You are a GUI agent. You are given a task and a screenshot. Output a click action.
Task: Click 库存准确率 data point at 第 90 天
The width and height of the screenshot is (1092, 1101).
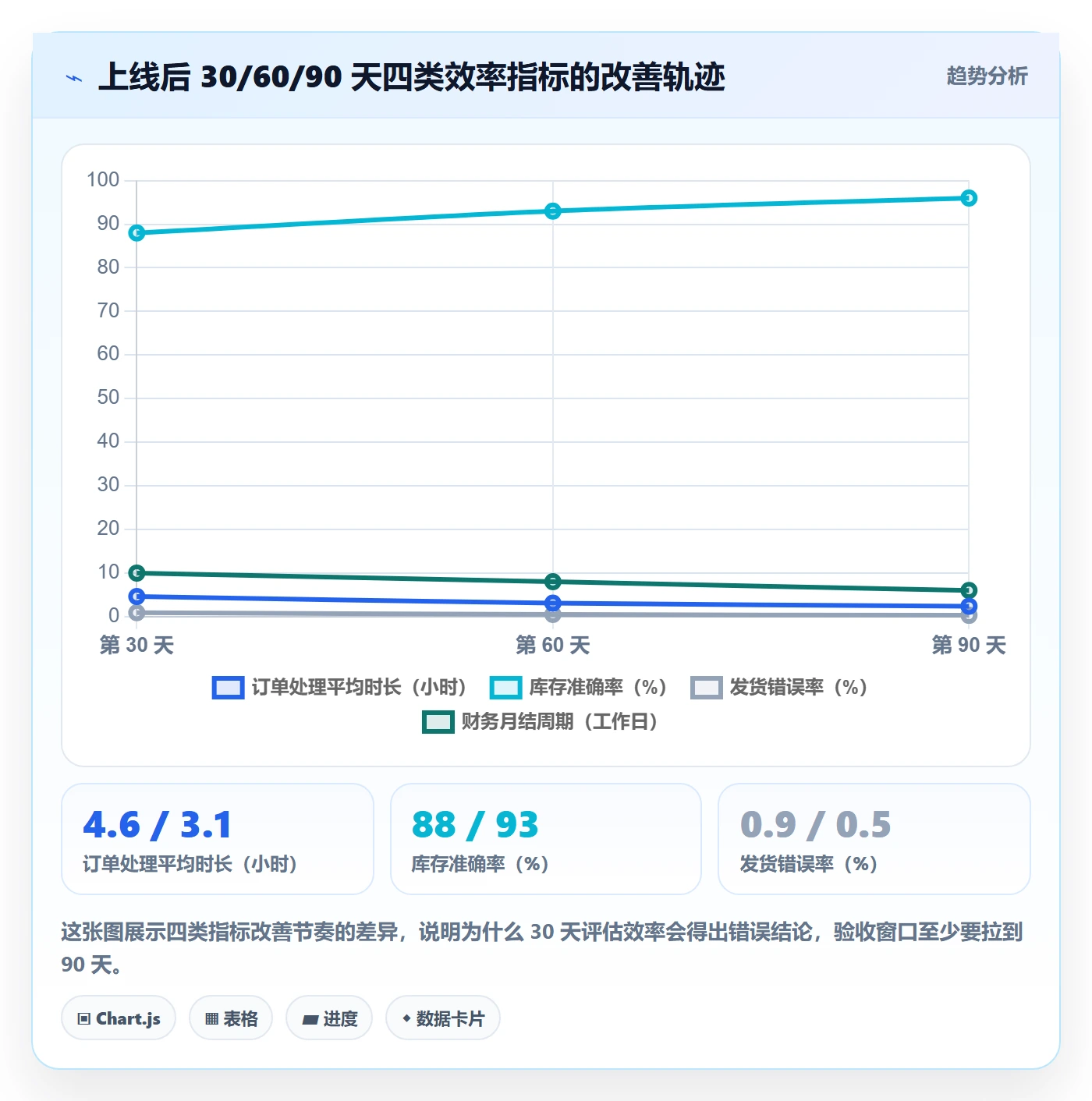pyautogui.click(x=969, y=198)
